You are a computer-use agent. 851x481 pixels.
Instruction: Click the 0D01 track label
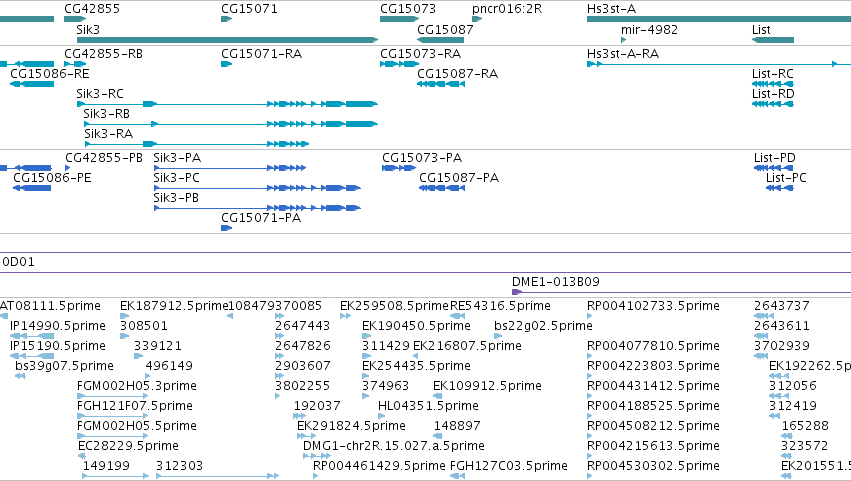18,262
